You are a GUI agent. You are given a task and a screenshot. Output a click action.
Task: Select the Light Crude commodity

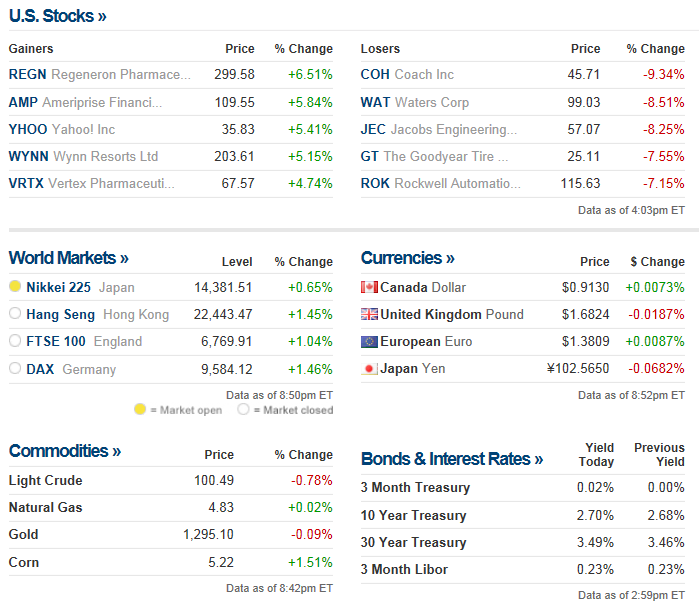tap(45, 481)
